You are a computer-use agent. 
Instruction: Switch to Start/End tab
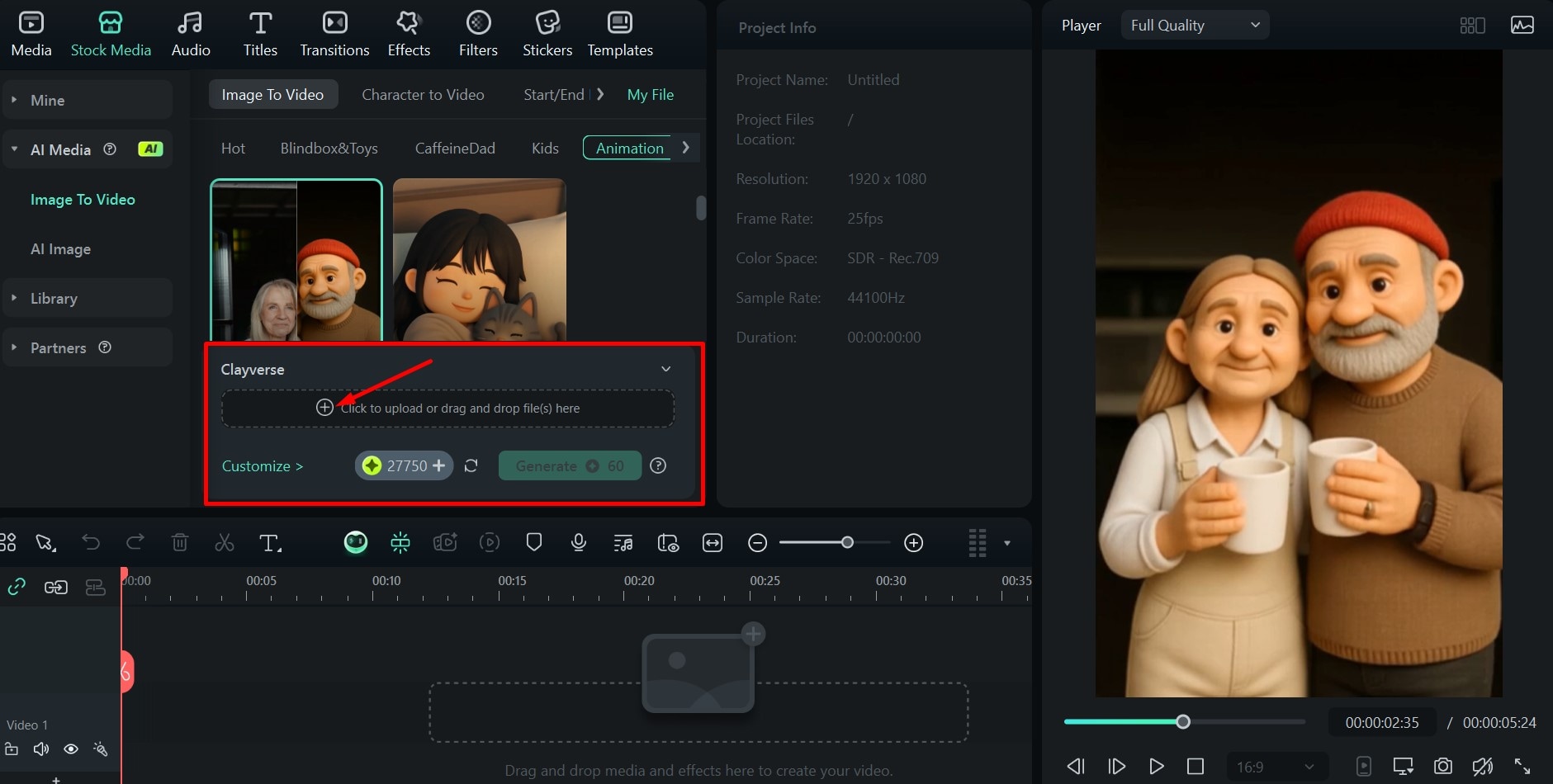point(553,95)
